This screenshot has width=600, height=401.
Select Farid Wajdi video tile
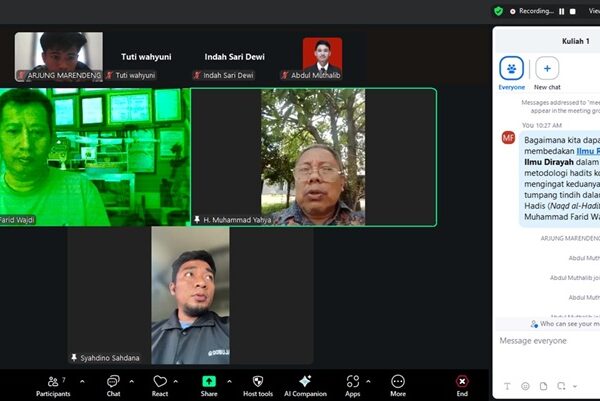(x=95, y=157)
